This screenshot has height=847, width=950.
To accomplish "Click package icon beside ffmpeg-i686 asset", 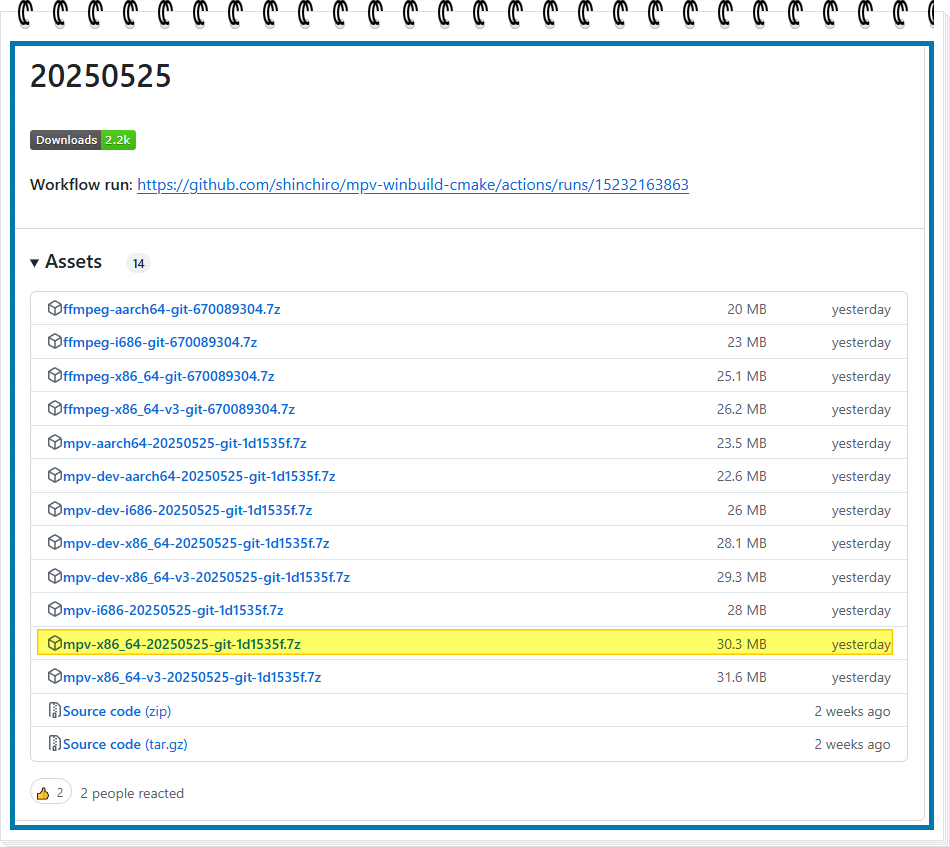I will (55, 342).
